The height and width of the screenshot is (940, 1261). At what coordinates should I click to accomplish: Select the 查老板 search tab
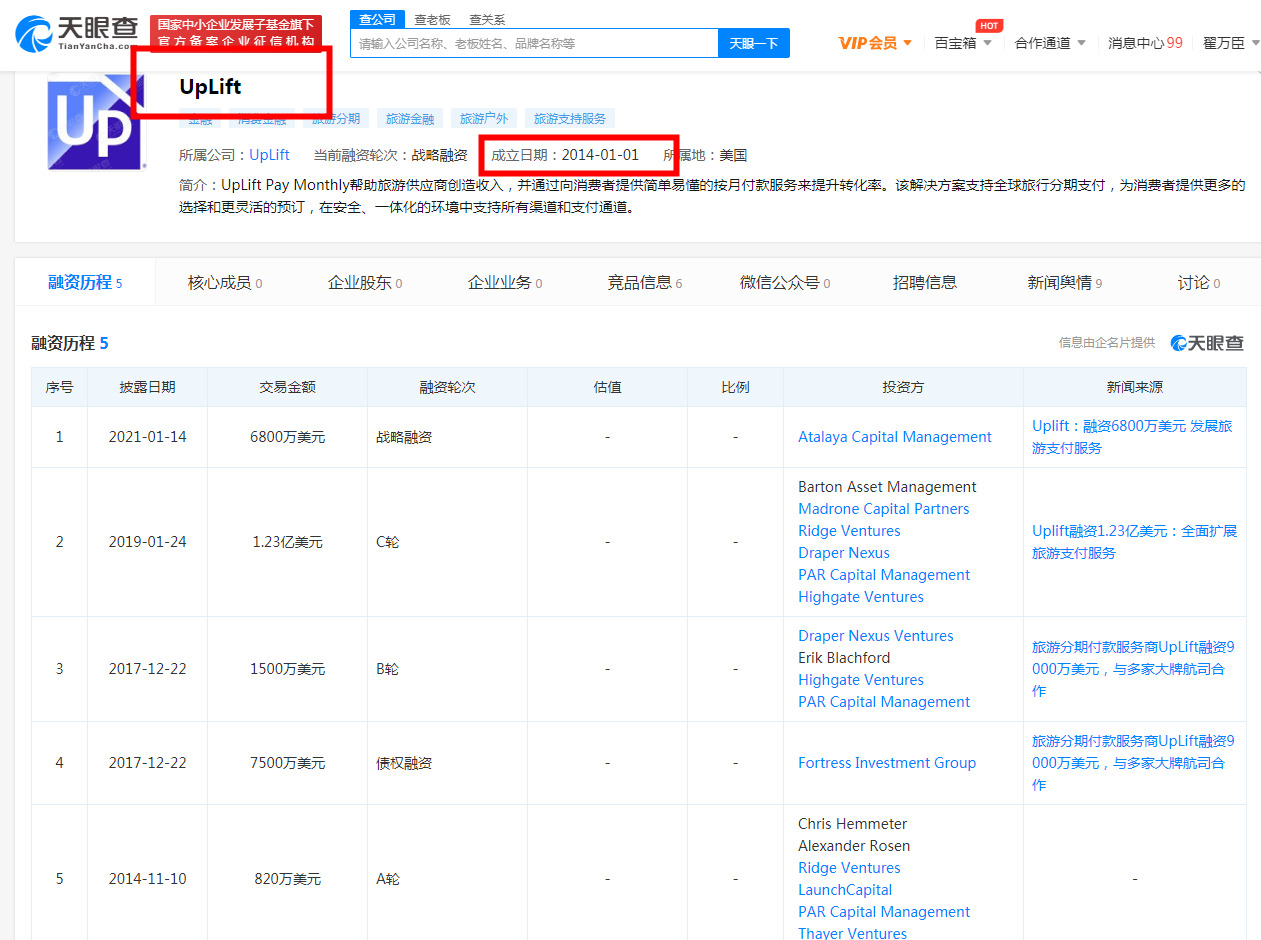point(432,19)
